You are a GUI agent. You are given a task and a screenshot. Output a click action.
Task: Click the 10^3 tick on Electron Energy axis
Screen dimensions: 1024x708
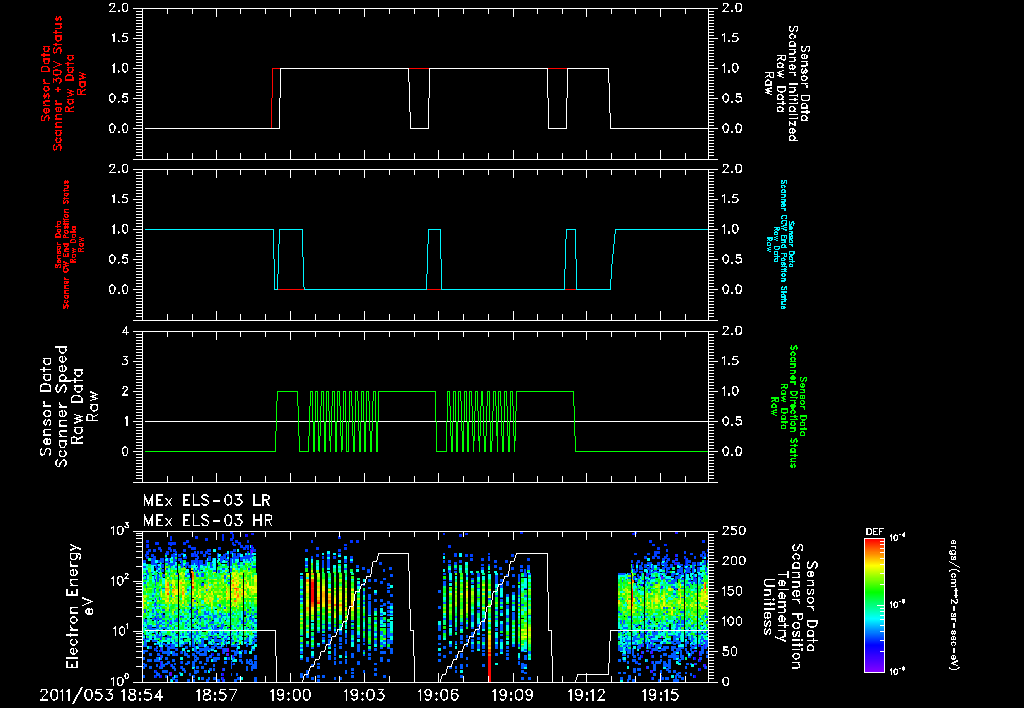pyautogui.click(x=118, y=530)
